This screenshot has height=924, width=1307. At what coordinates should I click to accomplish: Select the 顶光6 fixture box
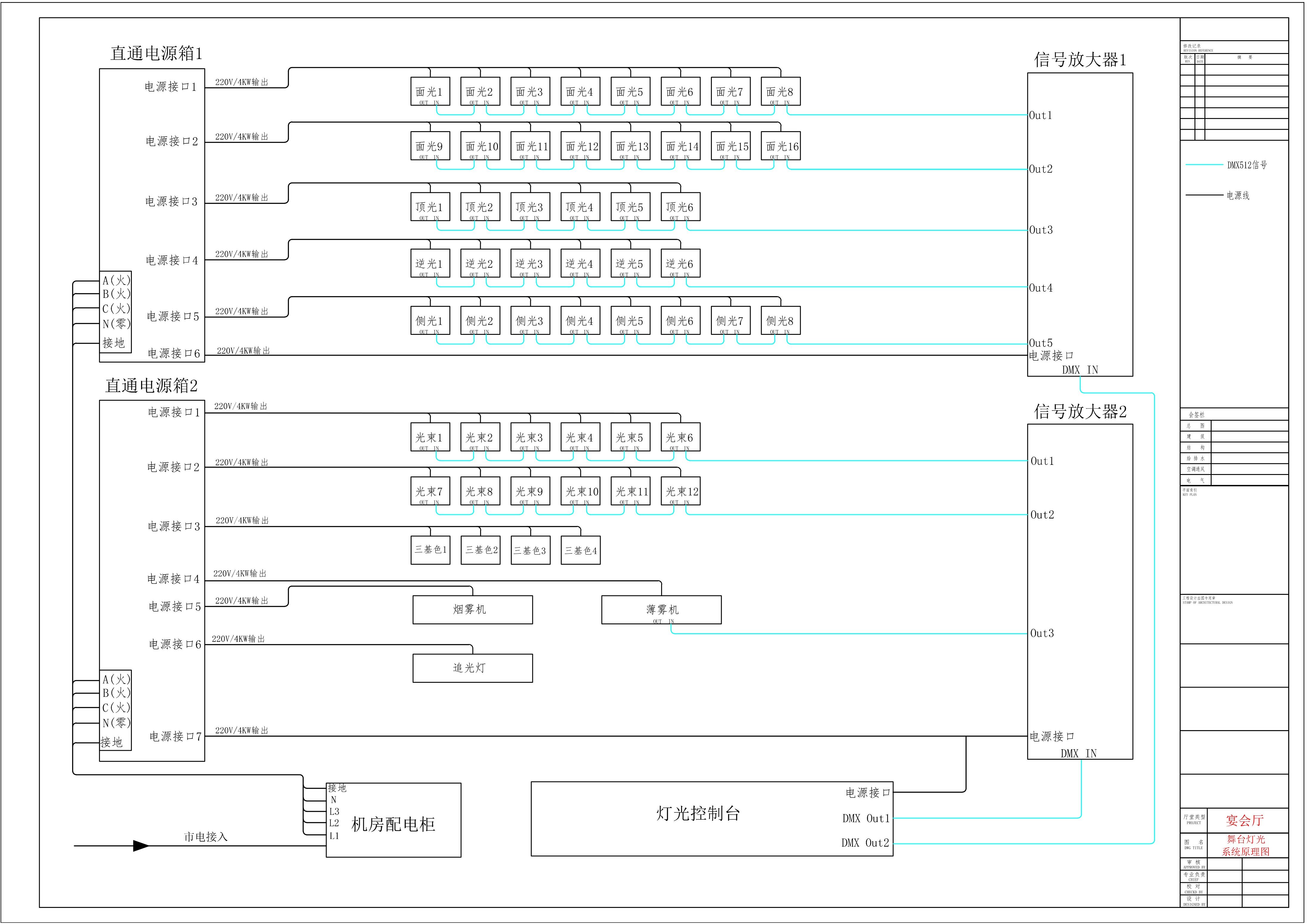pos(681,207)
